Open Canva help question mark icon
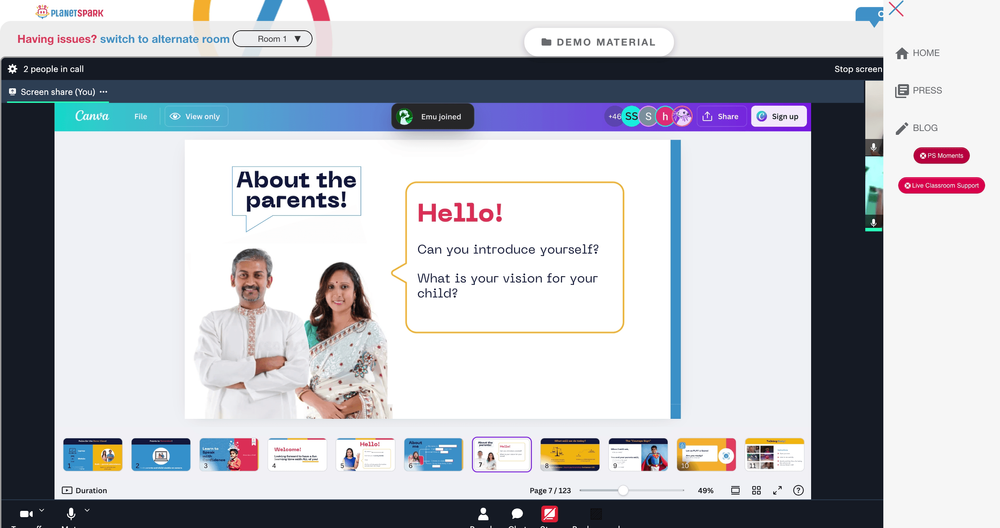Viewport: 1000px width, 528px height. [x=798, y=490]
